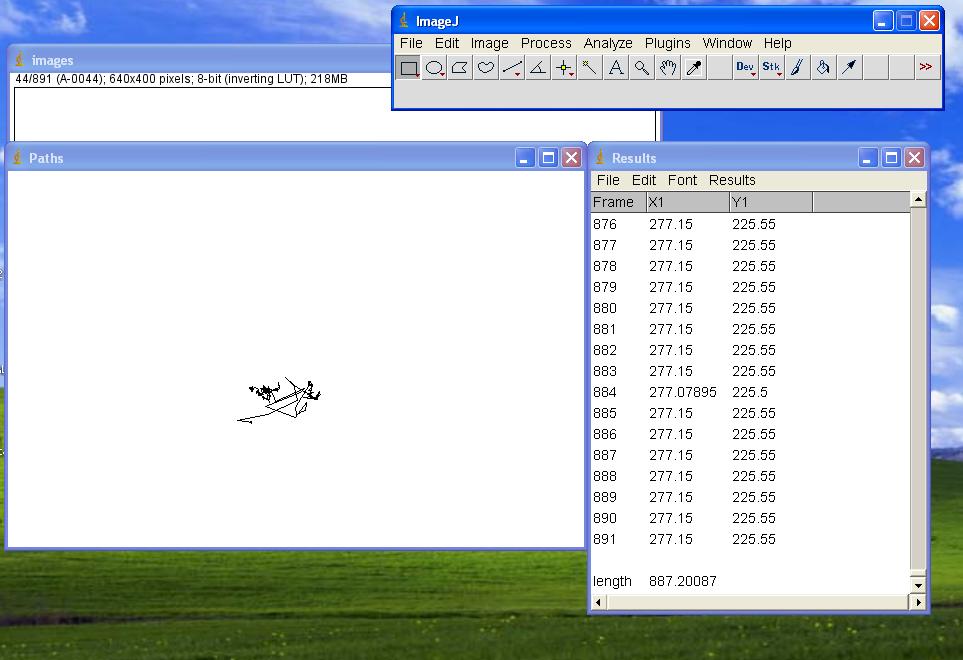
Task: Open the Window menu
Action: [727, 43]
